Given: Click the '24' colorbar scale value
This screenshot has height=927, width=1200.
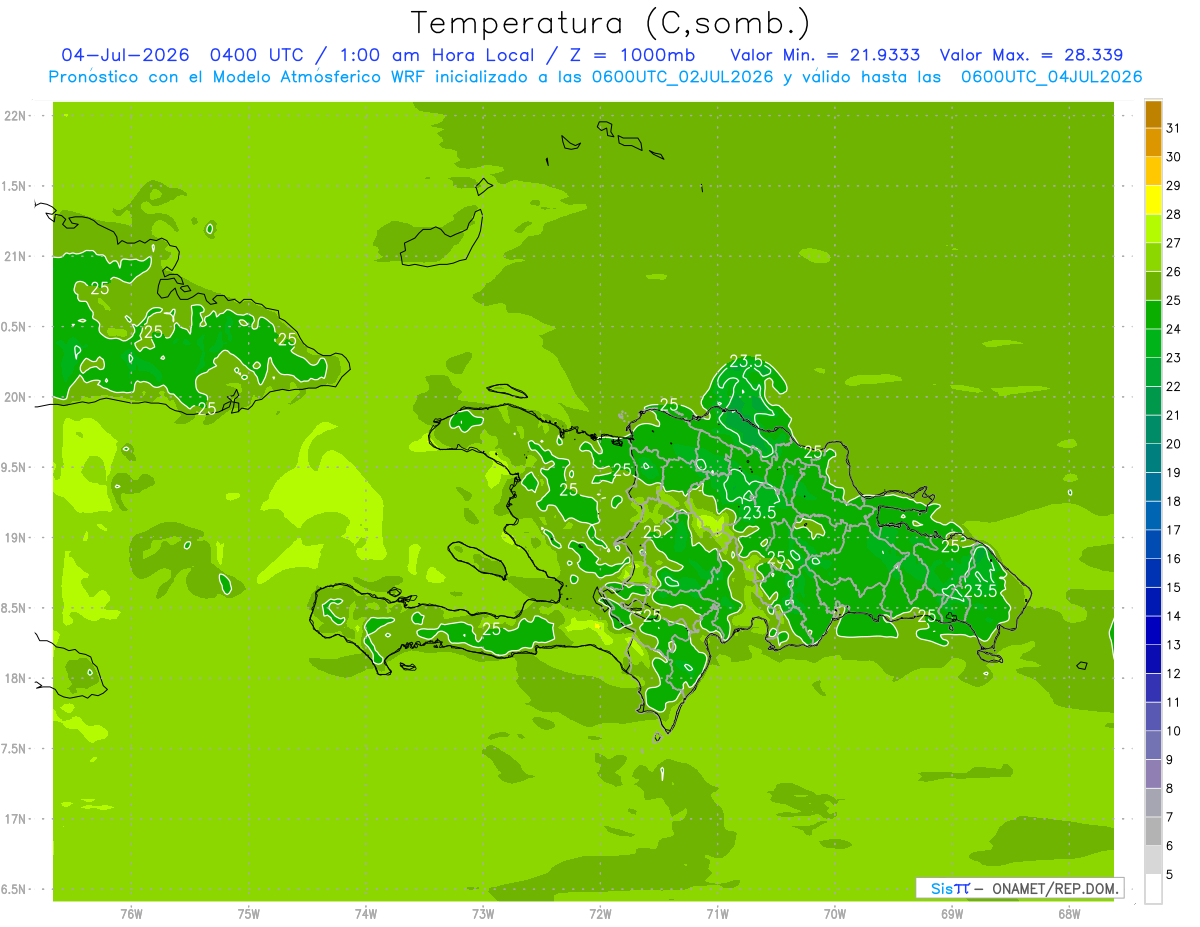Looking at the screenshot, I should [x=1174, y=329].
